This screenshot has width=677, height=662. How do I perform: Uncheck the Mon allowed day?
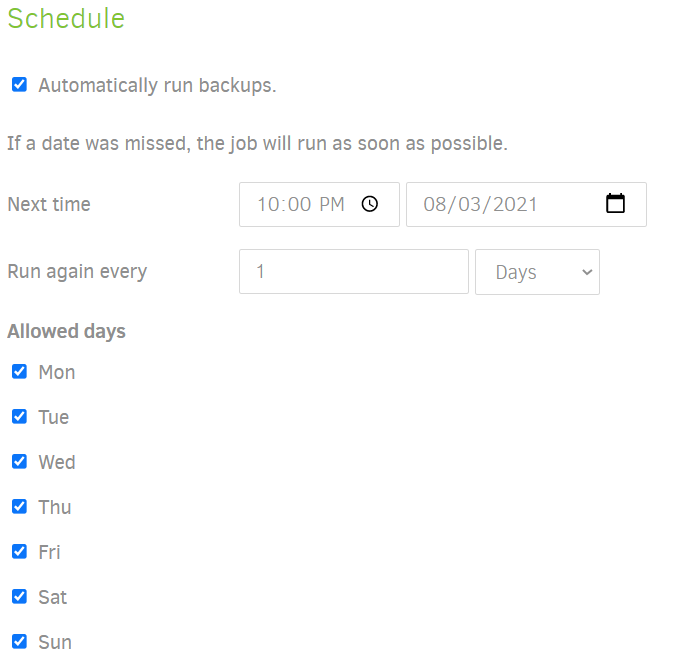(19, 371)
